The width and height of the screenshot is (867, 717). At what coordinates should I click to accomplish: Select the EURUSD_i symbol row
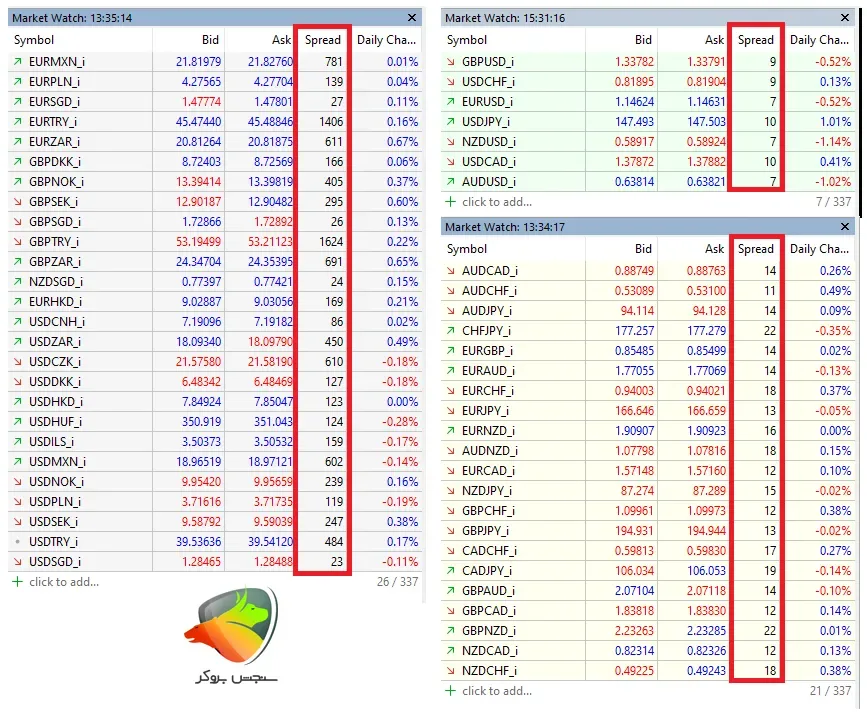[x=648, y=102]
